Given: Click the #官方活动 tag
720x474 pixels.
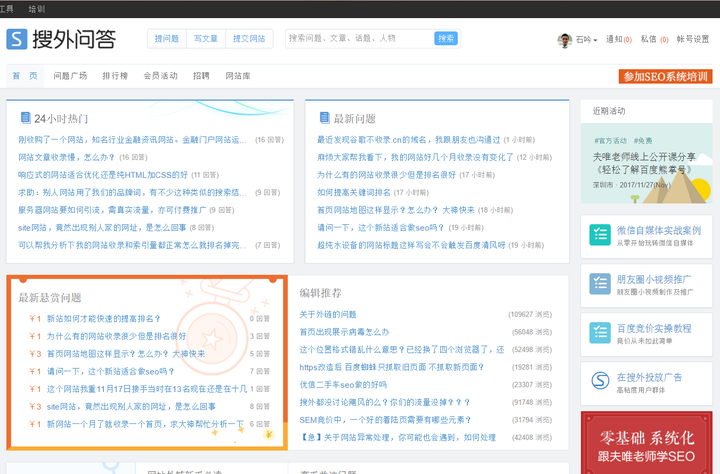Looking at the screenshot, I should pos(610,141).
